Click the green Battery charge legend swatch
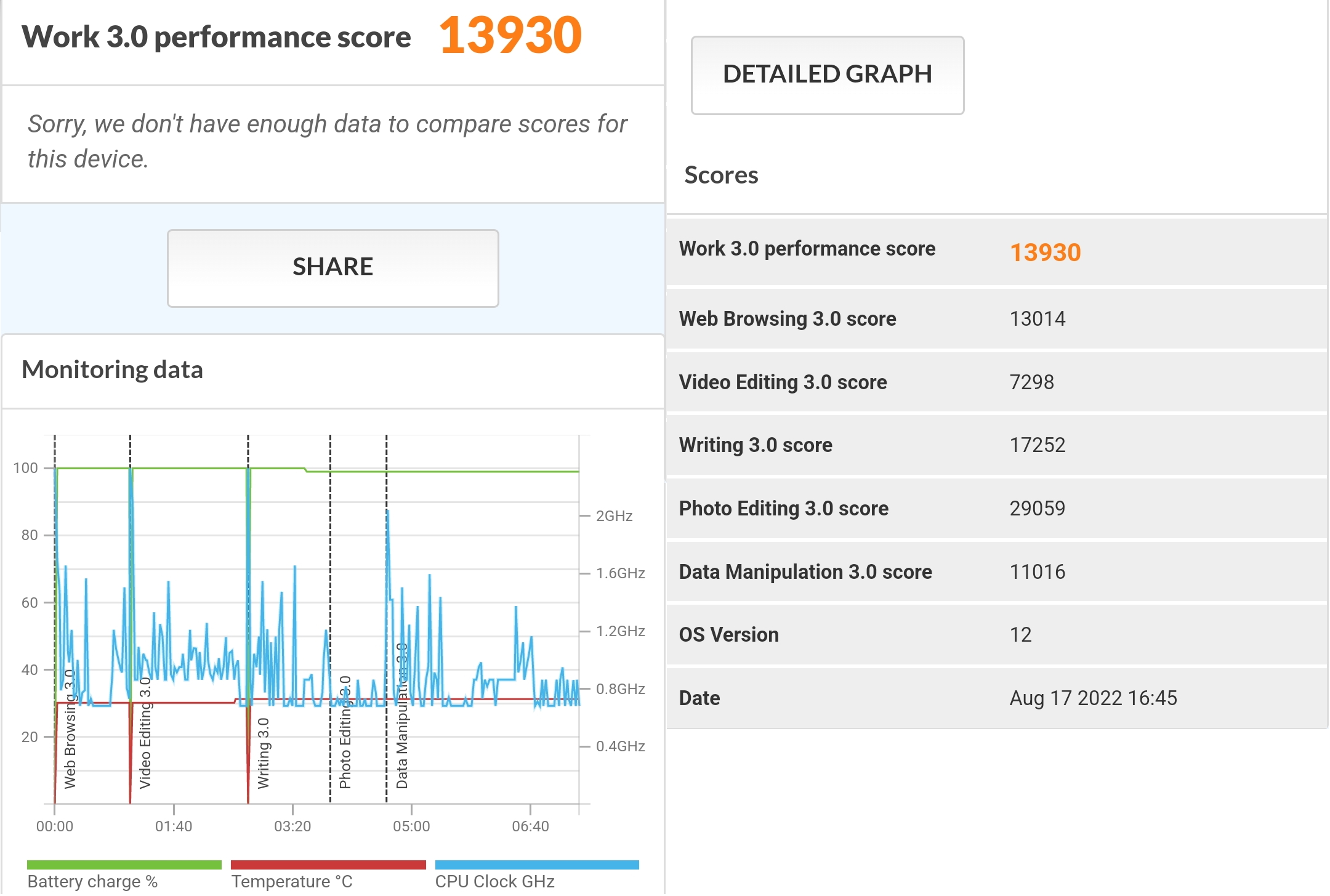 coord(124,865)
